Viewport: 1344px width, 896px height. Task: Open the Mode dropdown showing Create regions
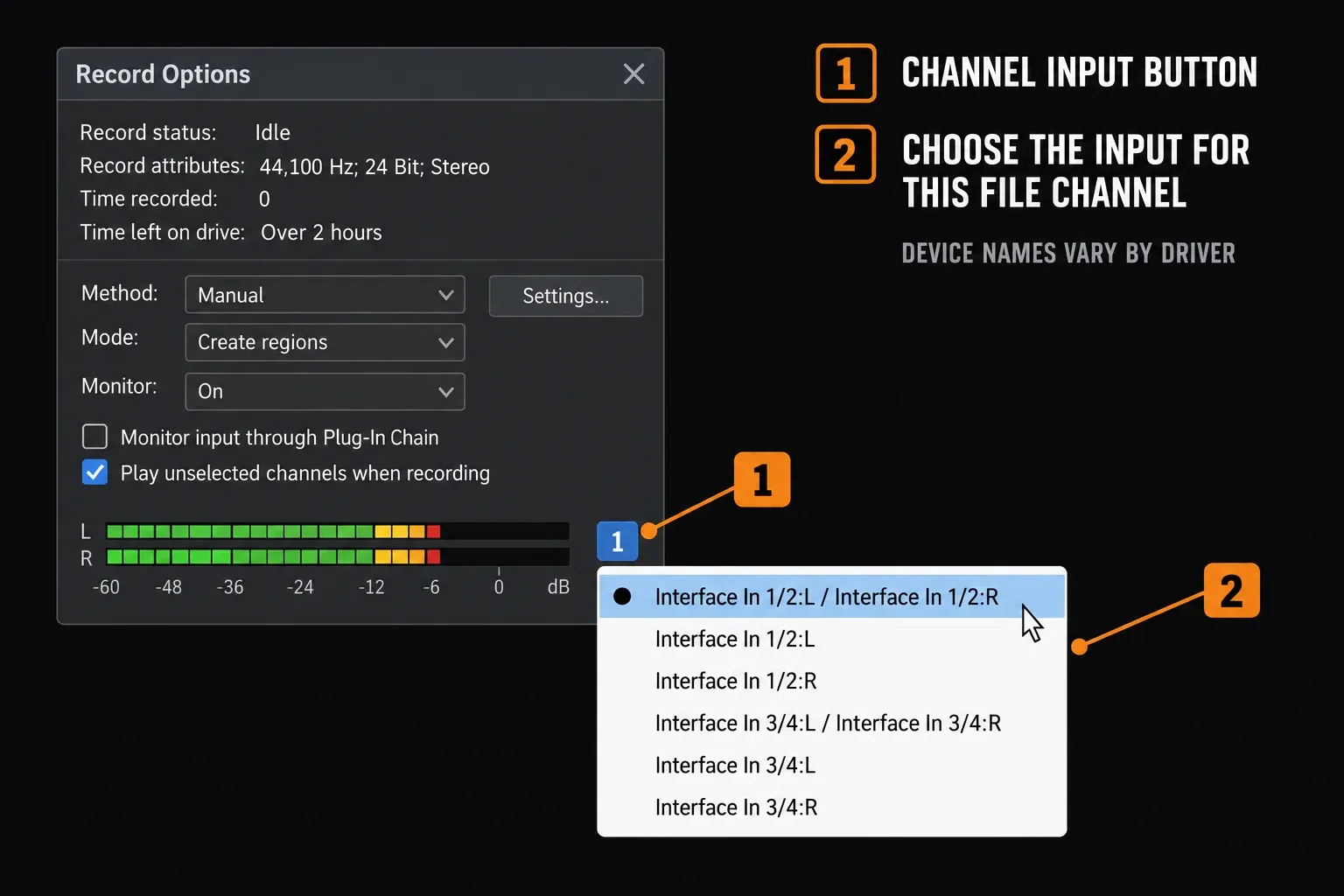pyautogui.click(x=325, y=342)
